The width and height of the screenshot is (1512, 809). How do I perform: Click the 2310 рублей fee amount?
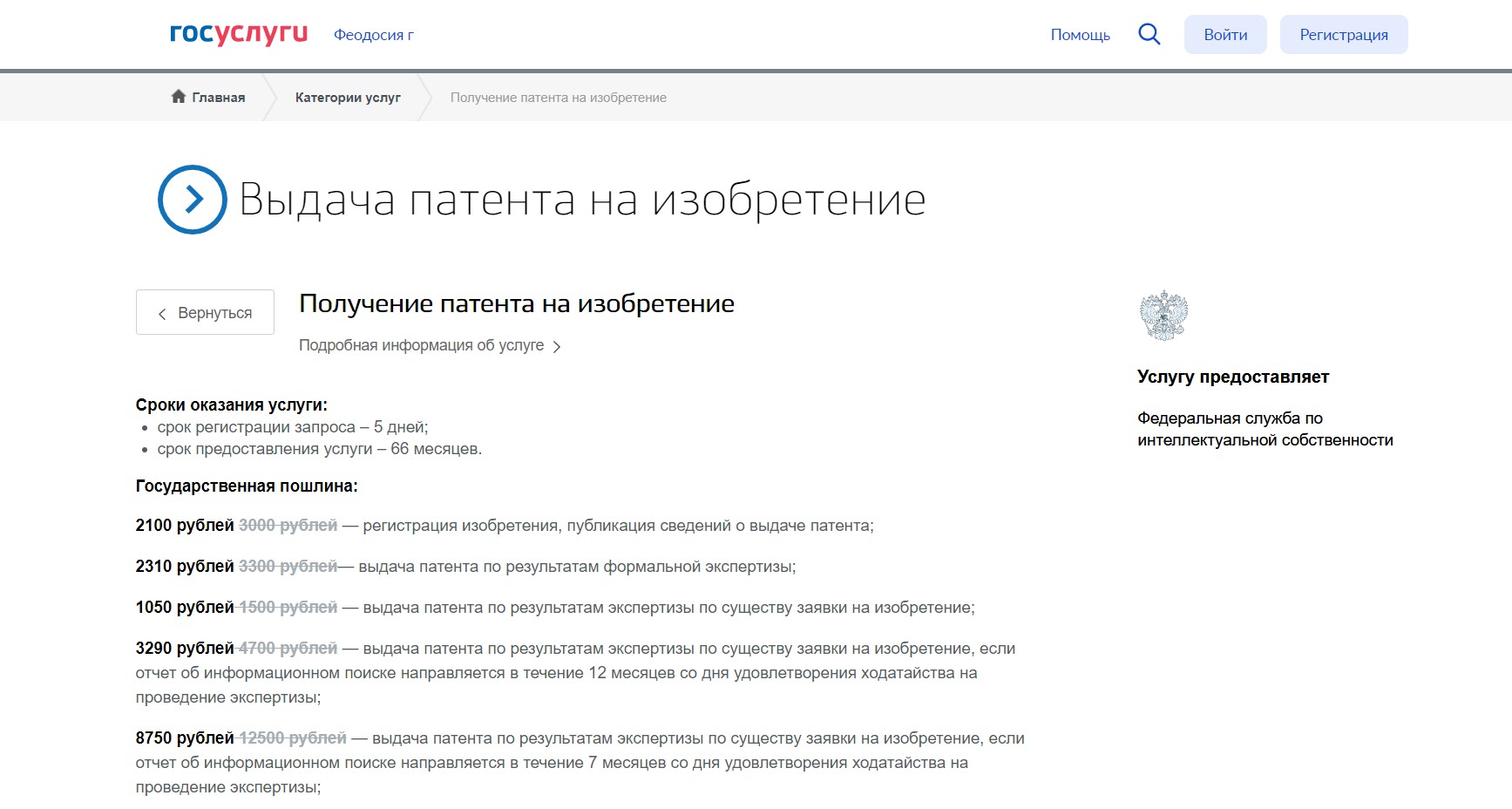(185, 567)
